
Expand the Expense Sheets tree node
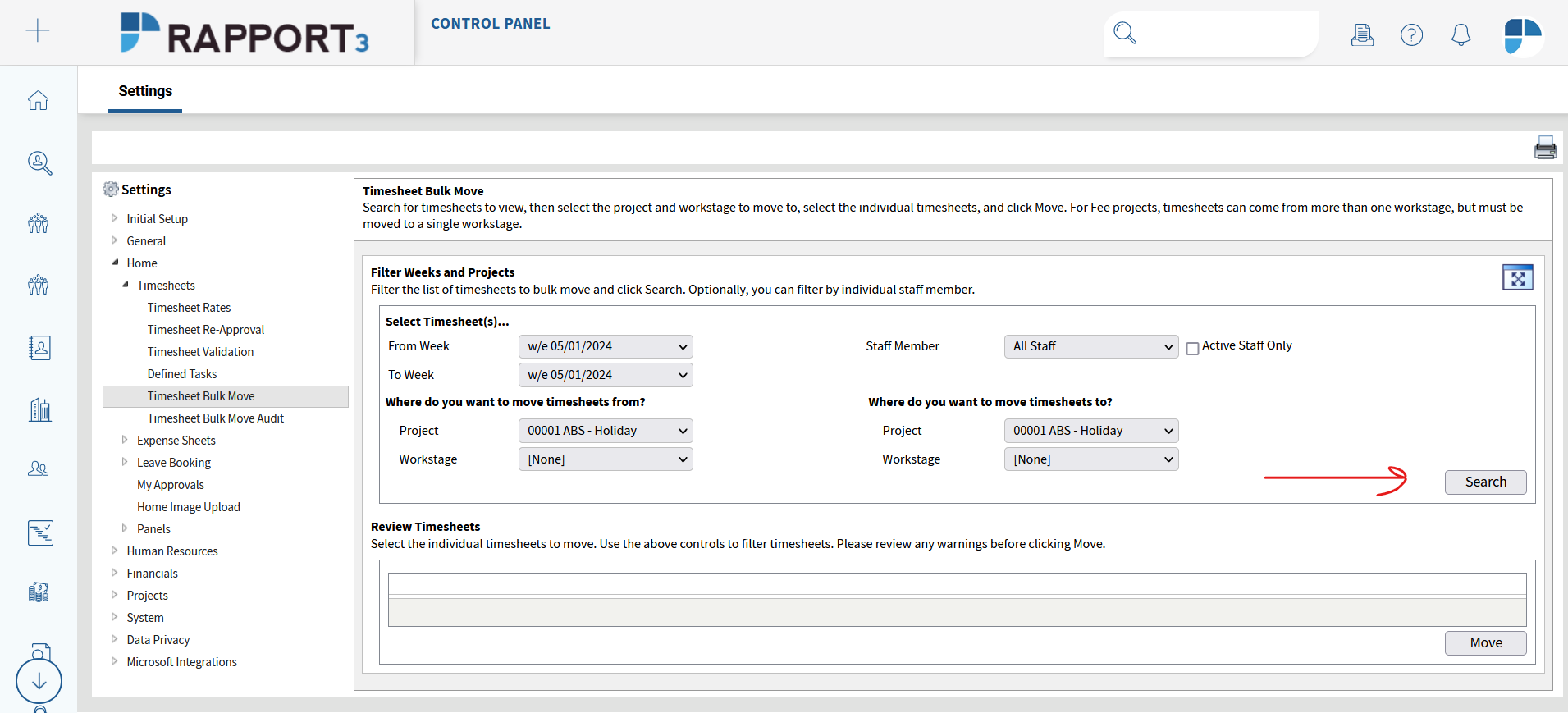[125, 440]
